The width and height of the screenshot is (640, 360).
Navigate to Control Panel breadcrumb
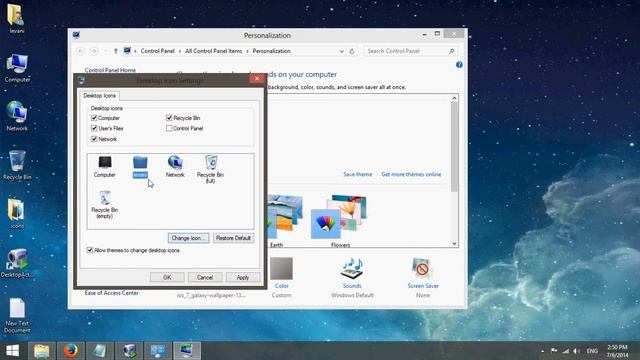point(158,51)
